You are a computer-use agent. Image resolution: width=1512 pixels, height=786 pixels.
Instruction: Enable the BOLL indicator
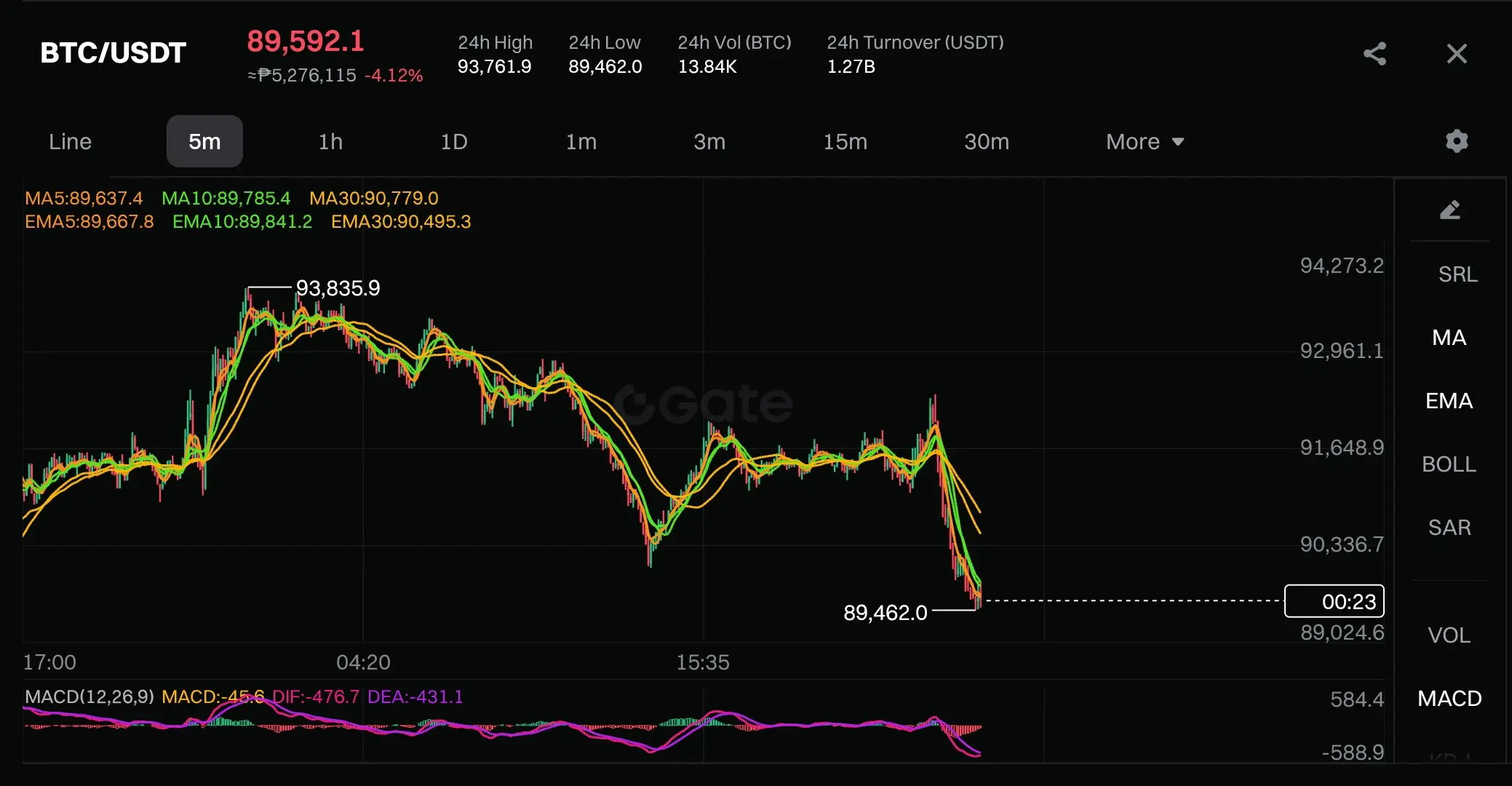point(1449,464)
